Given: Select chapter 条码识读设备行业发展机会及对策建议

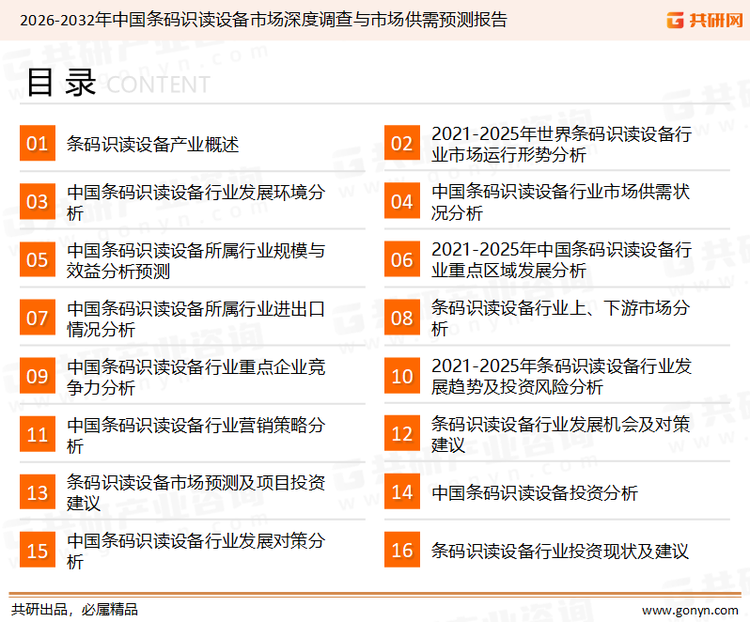Looking at the screenshot, I should point(561,434).
